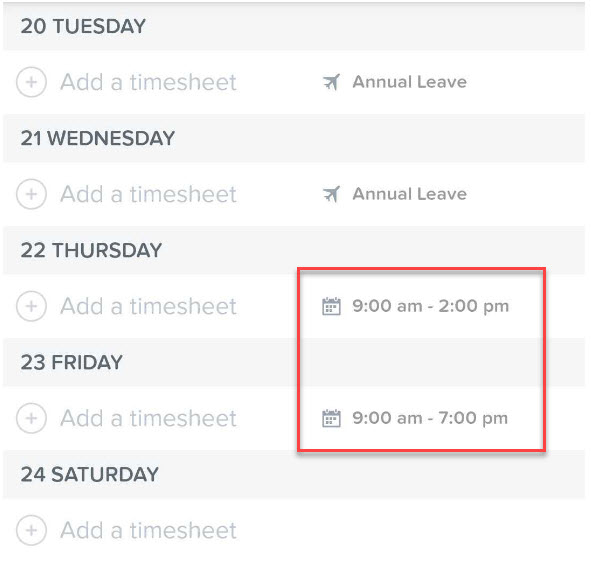
Task: Click Tuesday's Annual Leave airplane icon
Action: pos(331,82)
